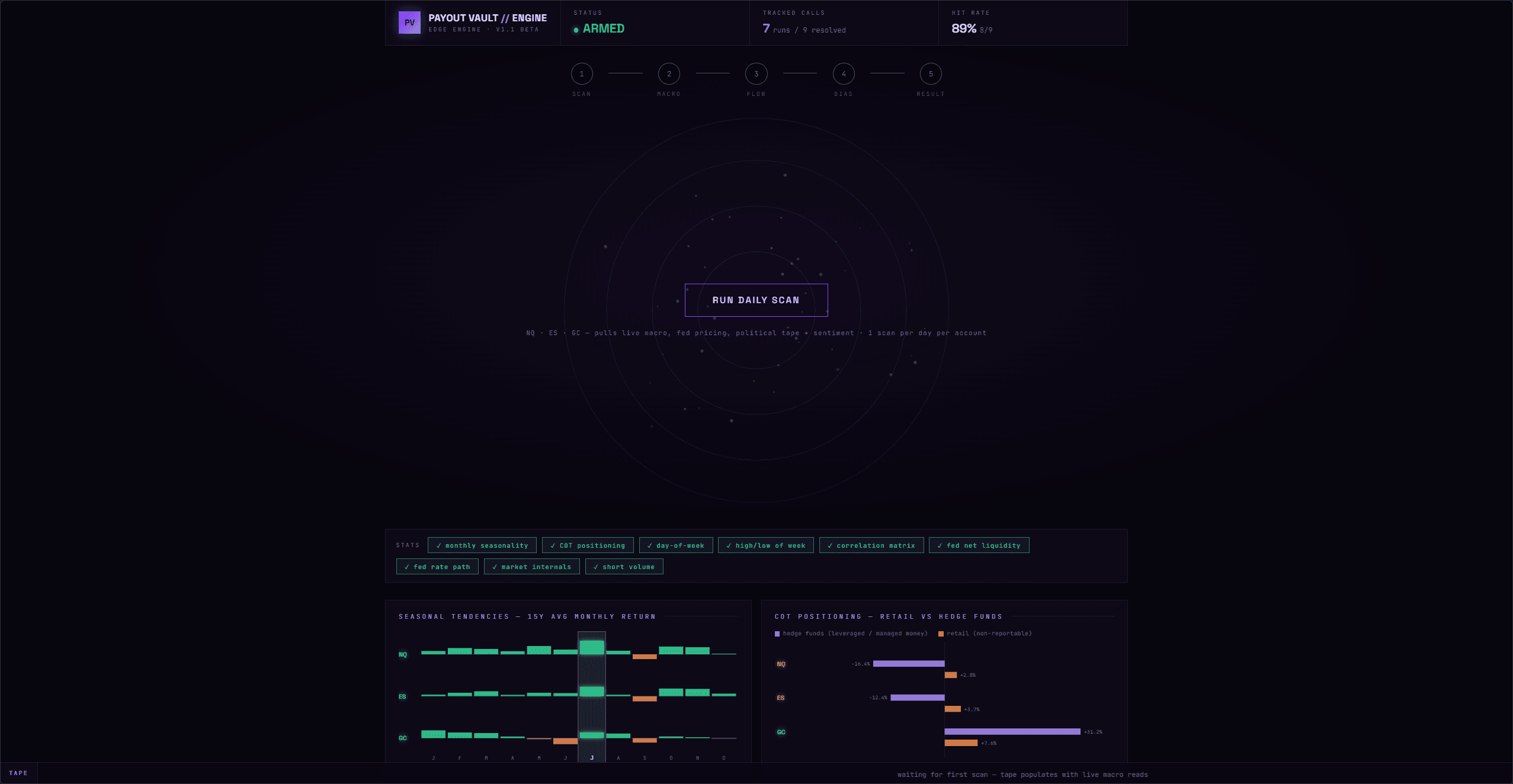Screen dimensions: 1513x784
Task: Click the COT POSITIONING panel heading
Action: pos(889,616)
